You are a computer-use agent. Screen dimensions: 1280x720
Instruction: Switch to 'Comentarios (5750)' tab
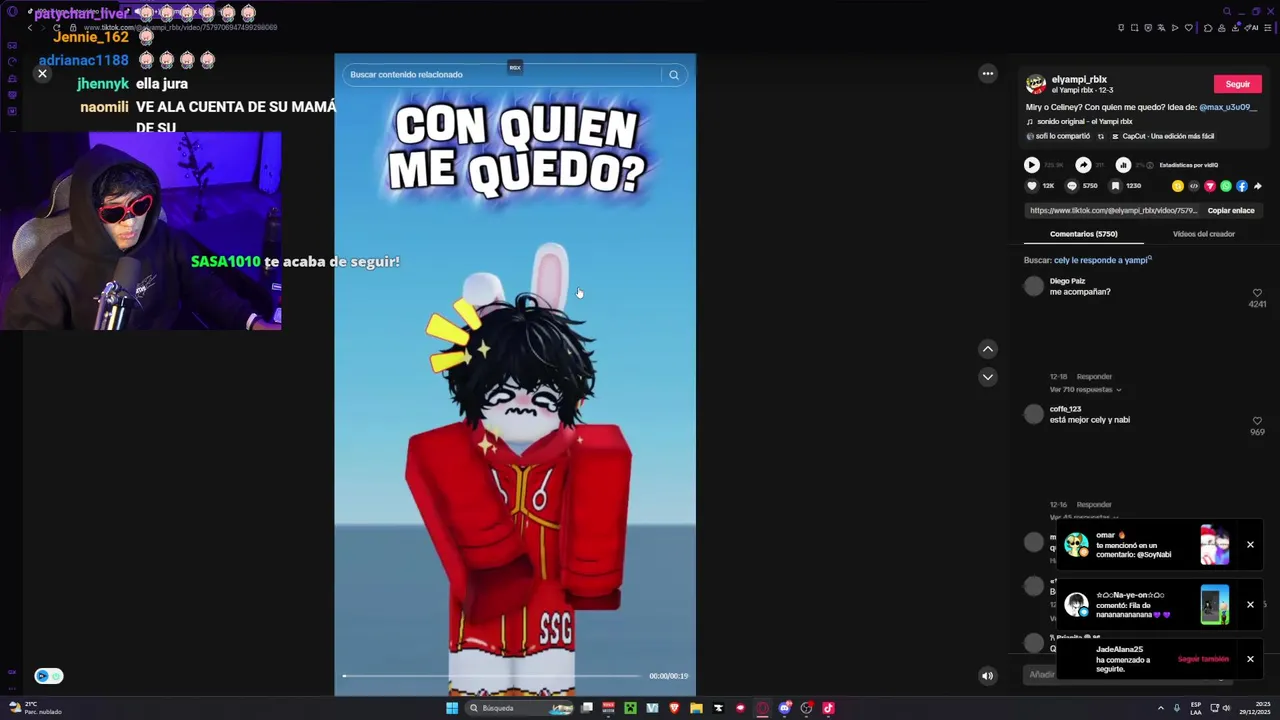1084,234
